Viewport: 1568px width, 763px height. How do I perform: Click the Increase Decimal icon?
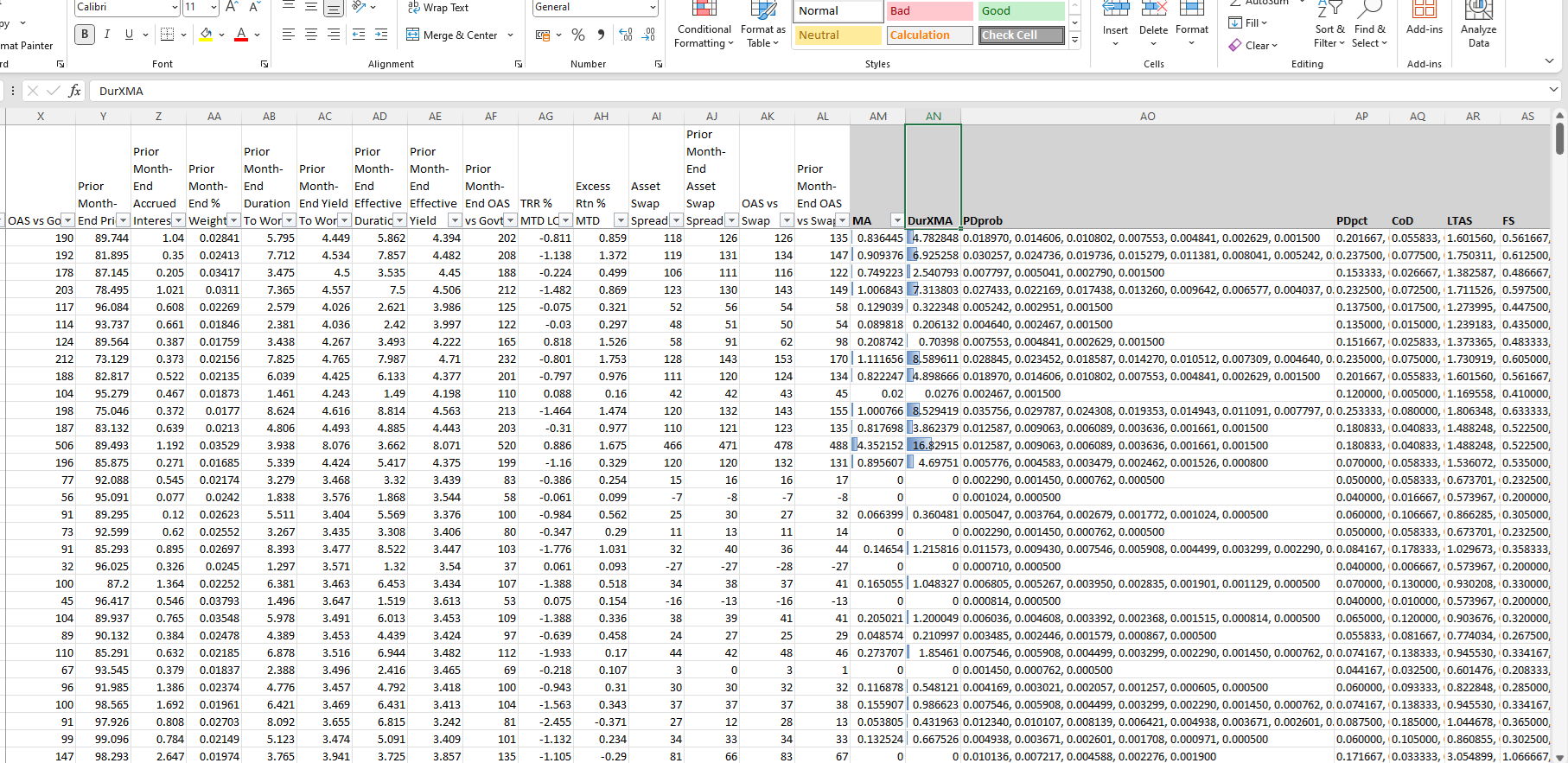[626, 35]
